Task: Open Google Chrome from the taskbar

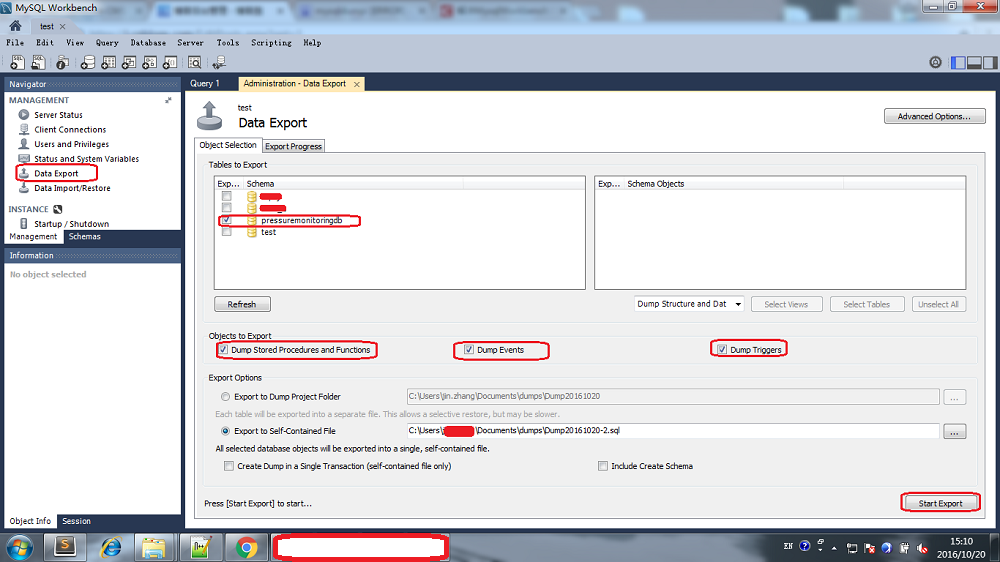Action: 247,547
